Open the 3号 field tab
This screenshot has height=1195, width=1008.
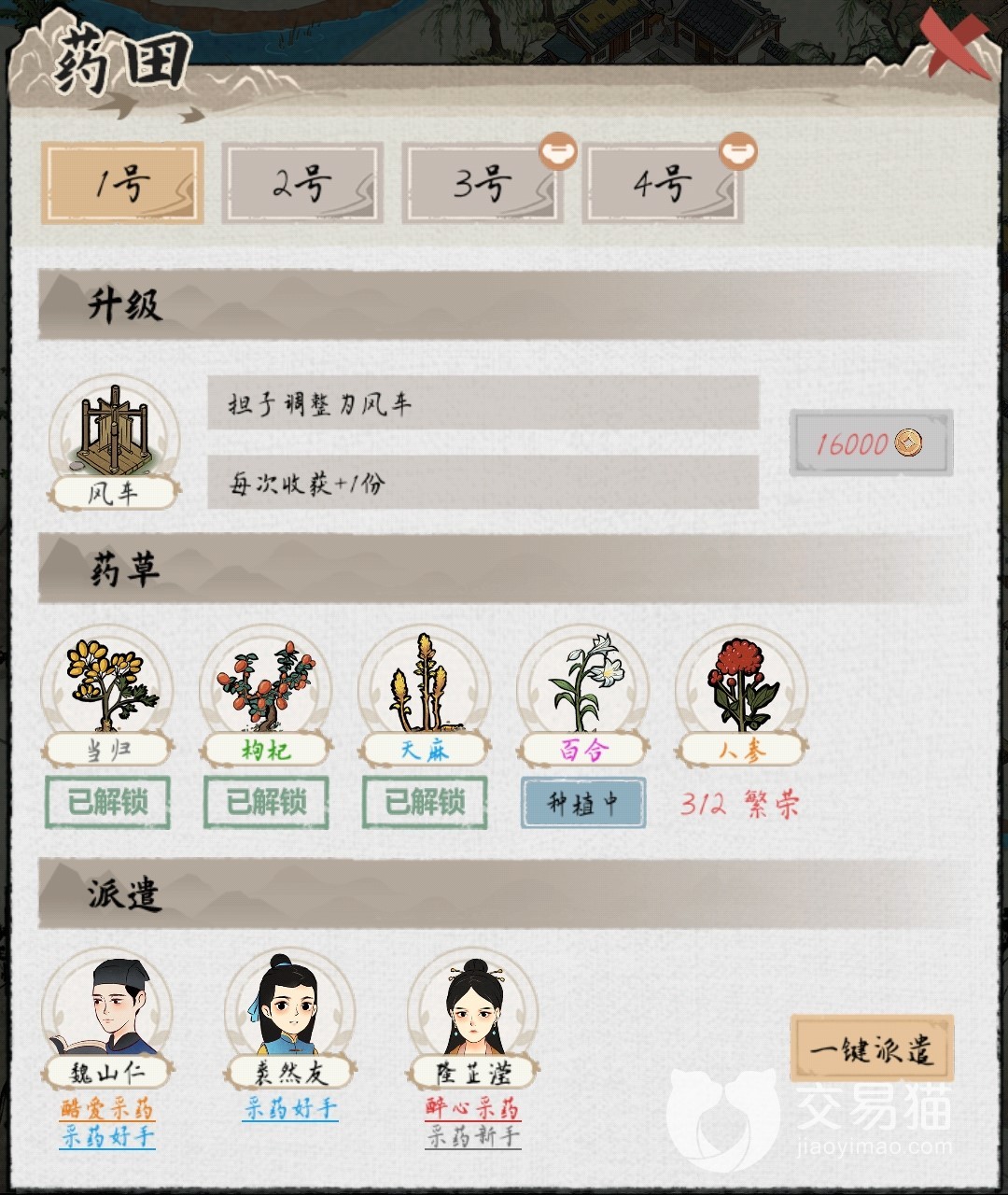[x=483, y=183]
